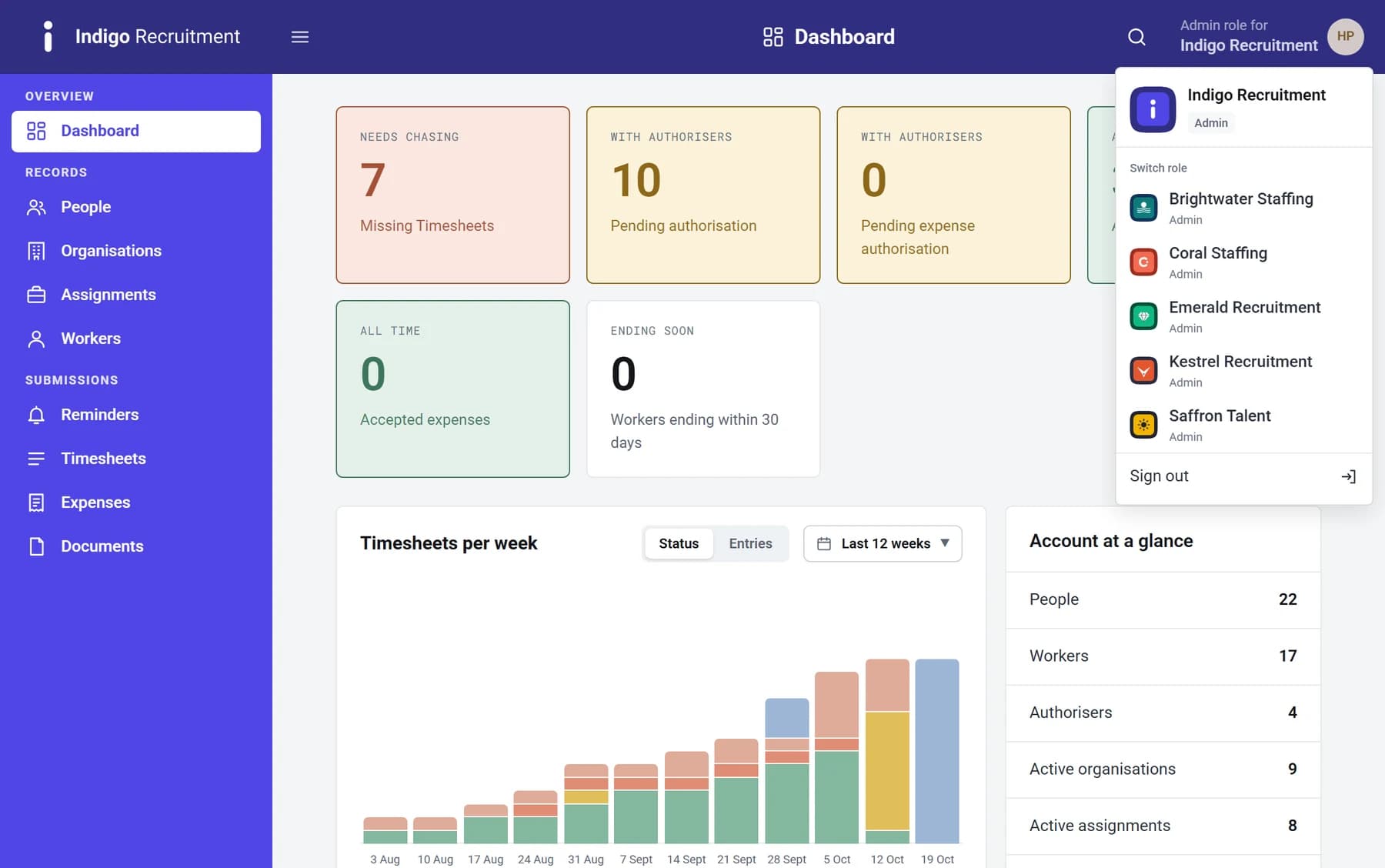Open the Missing Timesheets card
1385x868 pixels.
pos(453,195)
